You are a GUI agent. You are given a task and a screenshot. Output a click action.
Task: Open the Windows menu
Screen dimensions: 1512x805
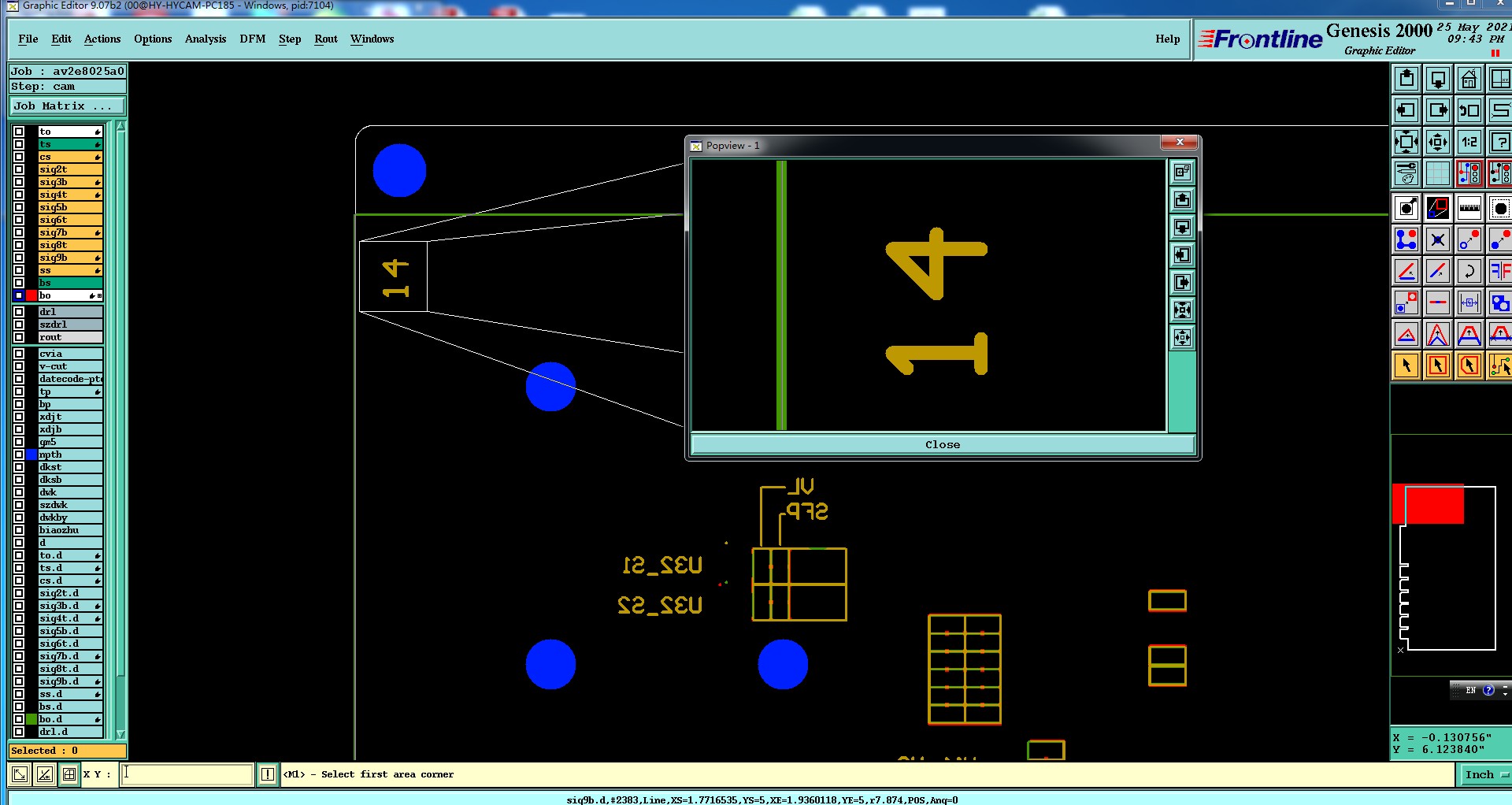coord(372,39)
